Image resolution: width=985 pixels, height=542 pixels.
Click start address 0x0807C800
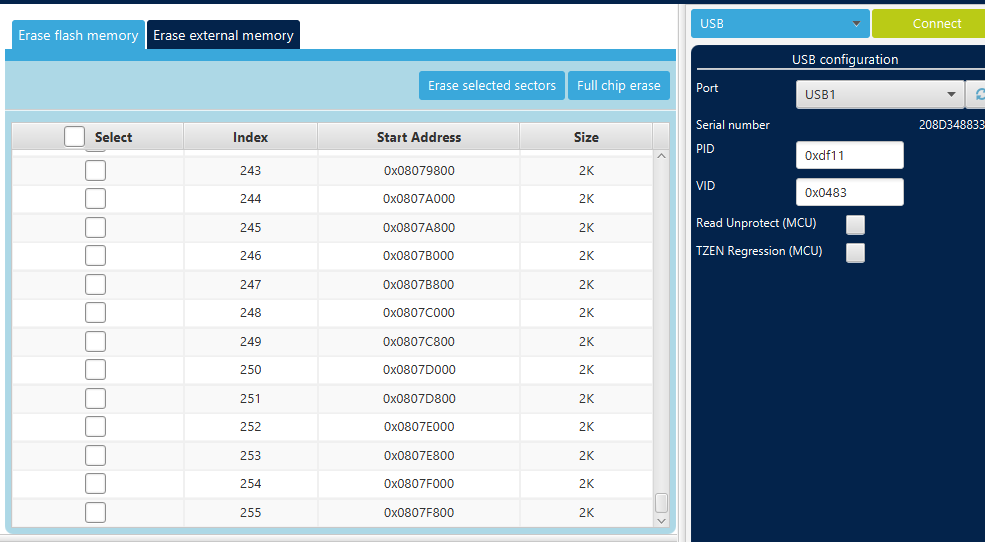point(419,342)
